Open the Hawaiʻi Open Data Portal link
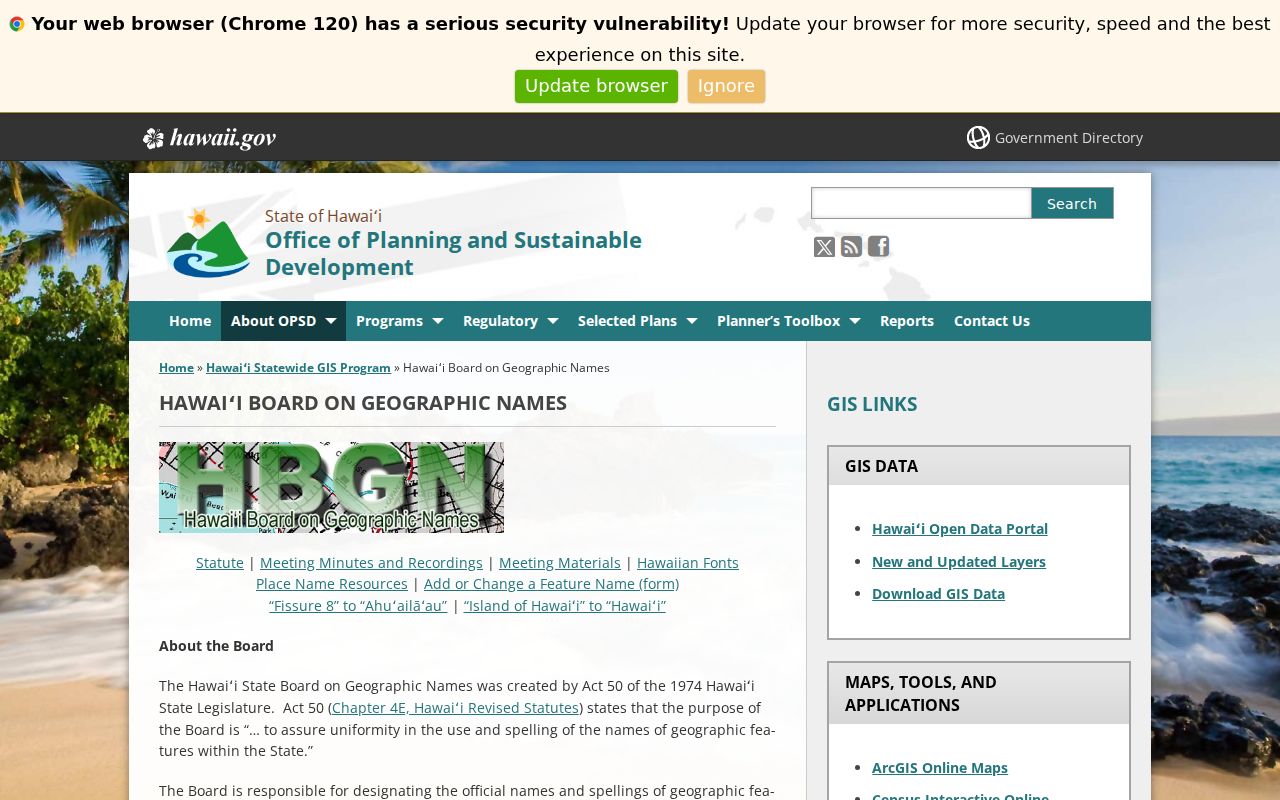 (x=960, y=529)
